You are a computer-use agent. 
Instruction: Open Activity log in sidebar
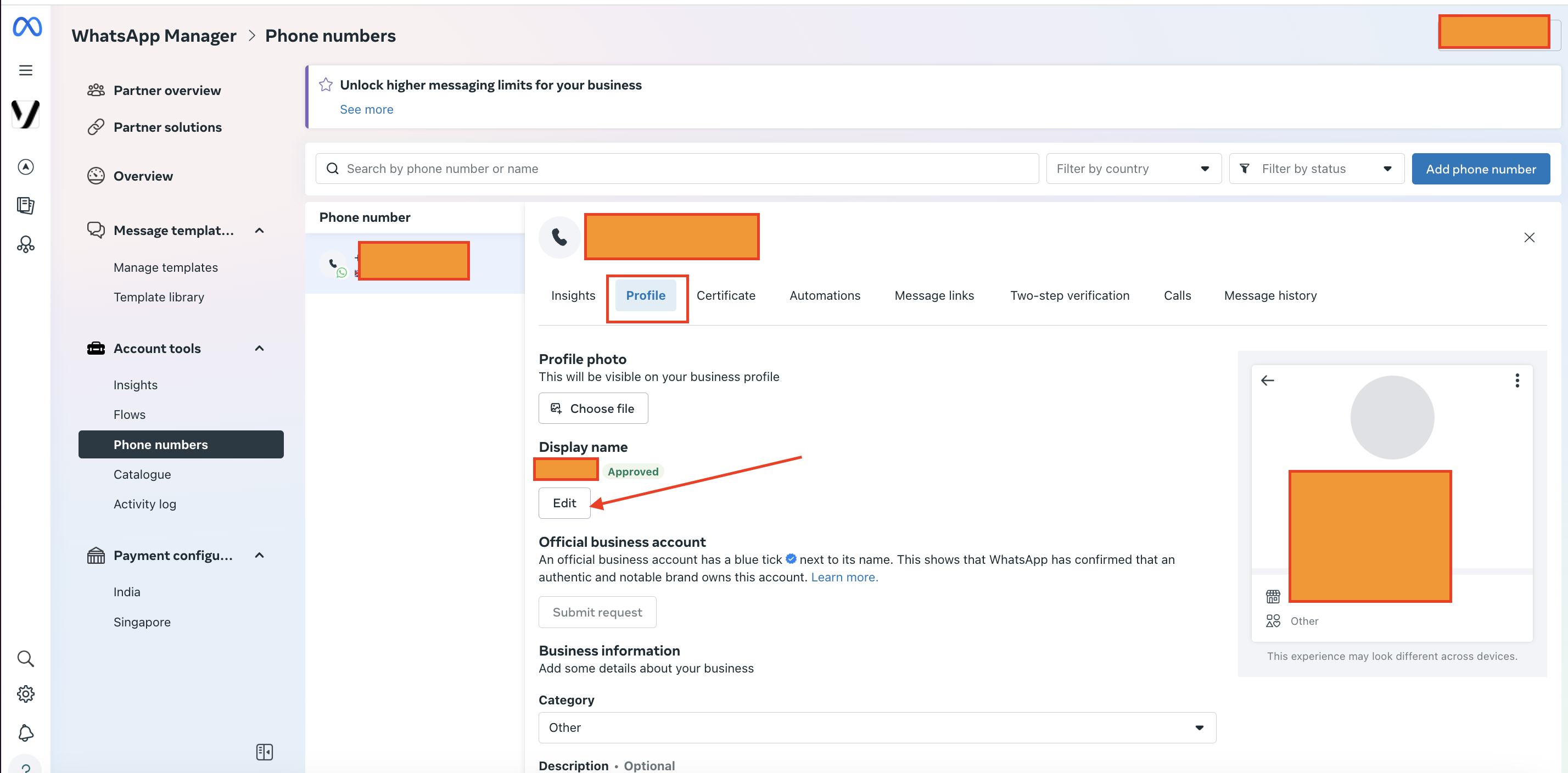point(145,504)
